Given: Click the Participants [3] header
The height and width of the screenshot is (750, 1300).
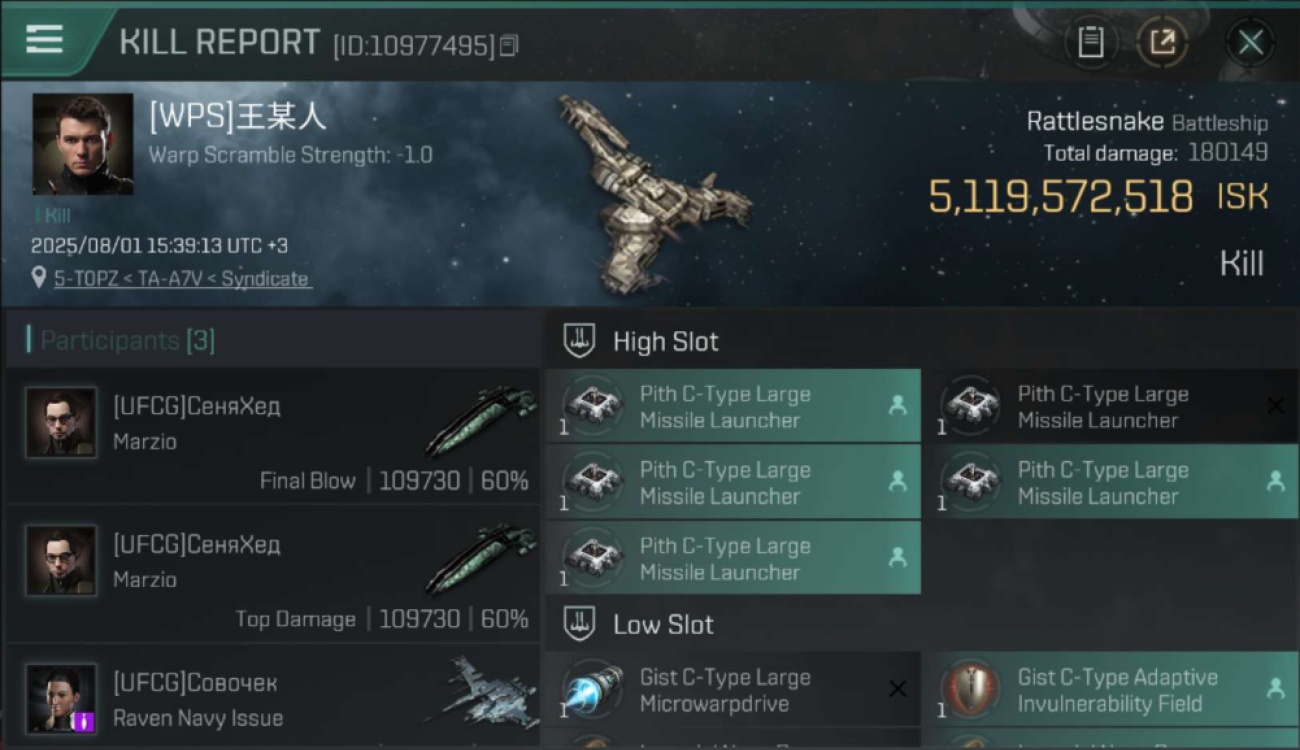Looking at the screenshot, I should pos(128,341).
